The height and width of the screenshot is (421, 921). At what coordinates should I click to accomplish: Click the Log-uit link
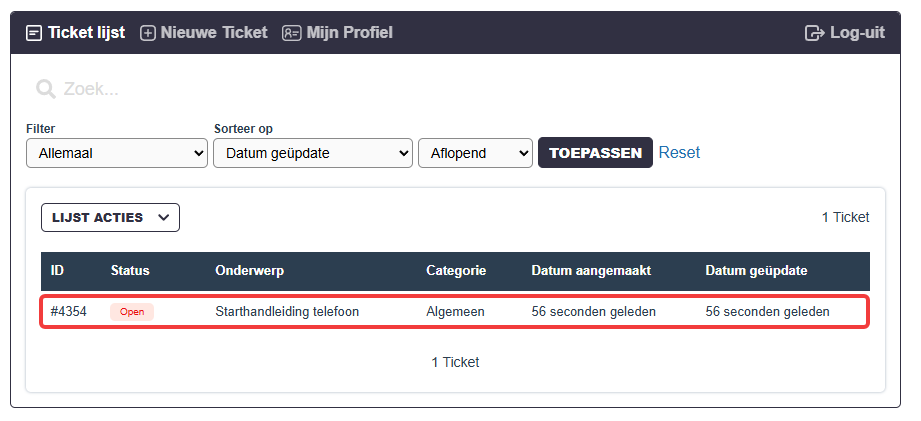[x=845, y=33]
